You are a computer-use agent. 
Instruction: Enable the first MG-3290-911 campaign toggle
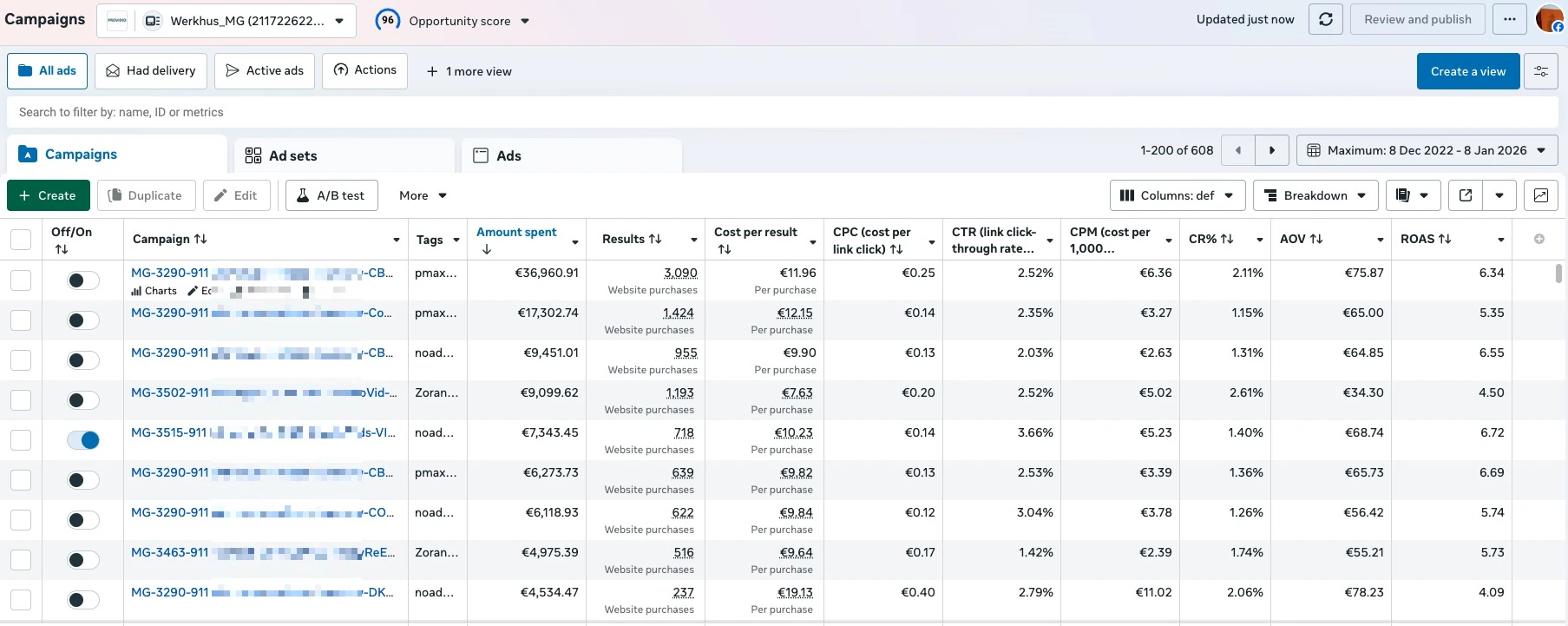83,280
